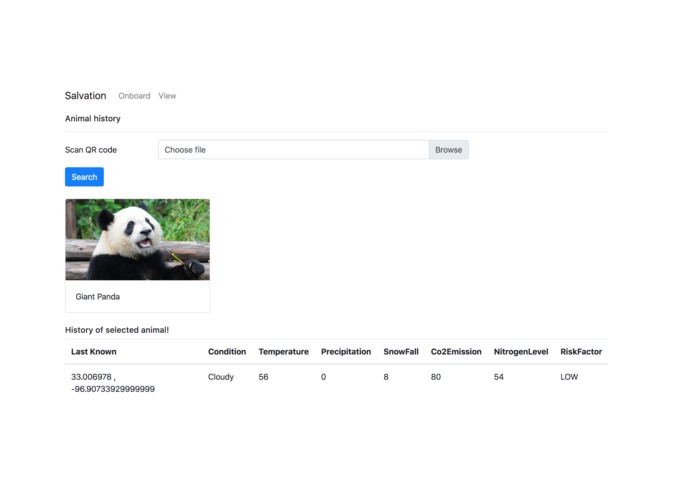Click the blue Search button

tap(84, 177)
